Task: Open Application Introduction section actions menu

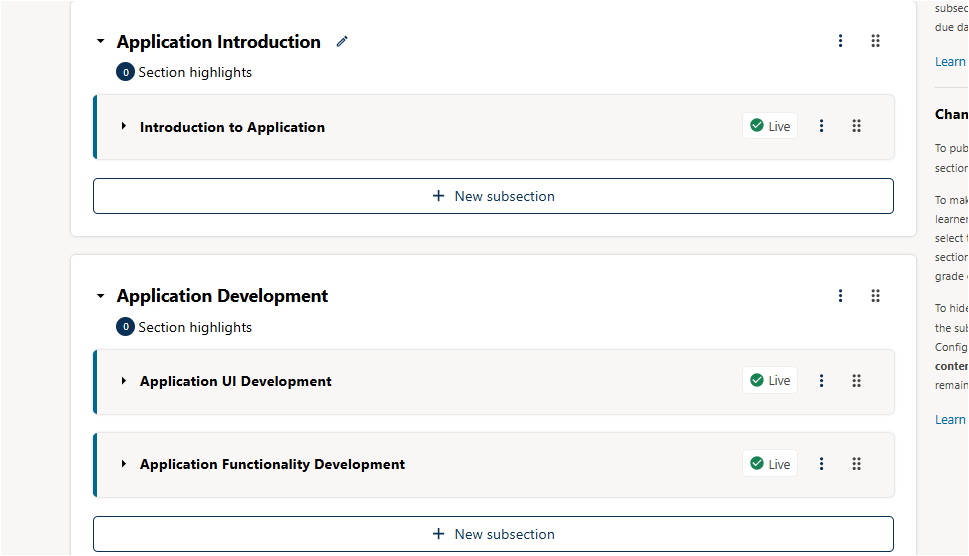Action: 840,41
